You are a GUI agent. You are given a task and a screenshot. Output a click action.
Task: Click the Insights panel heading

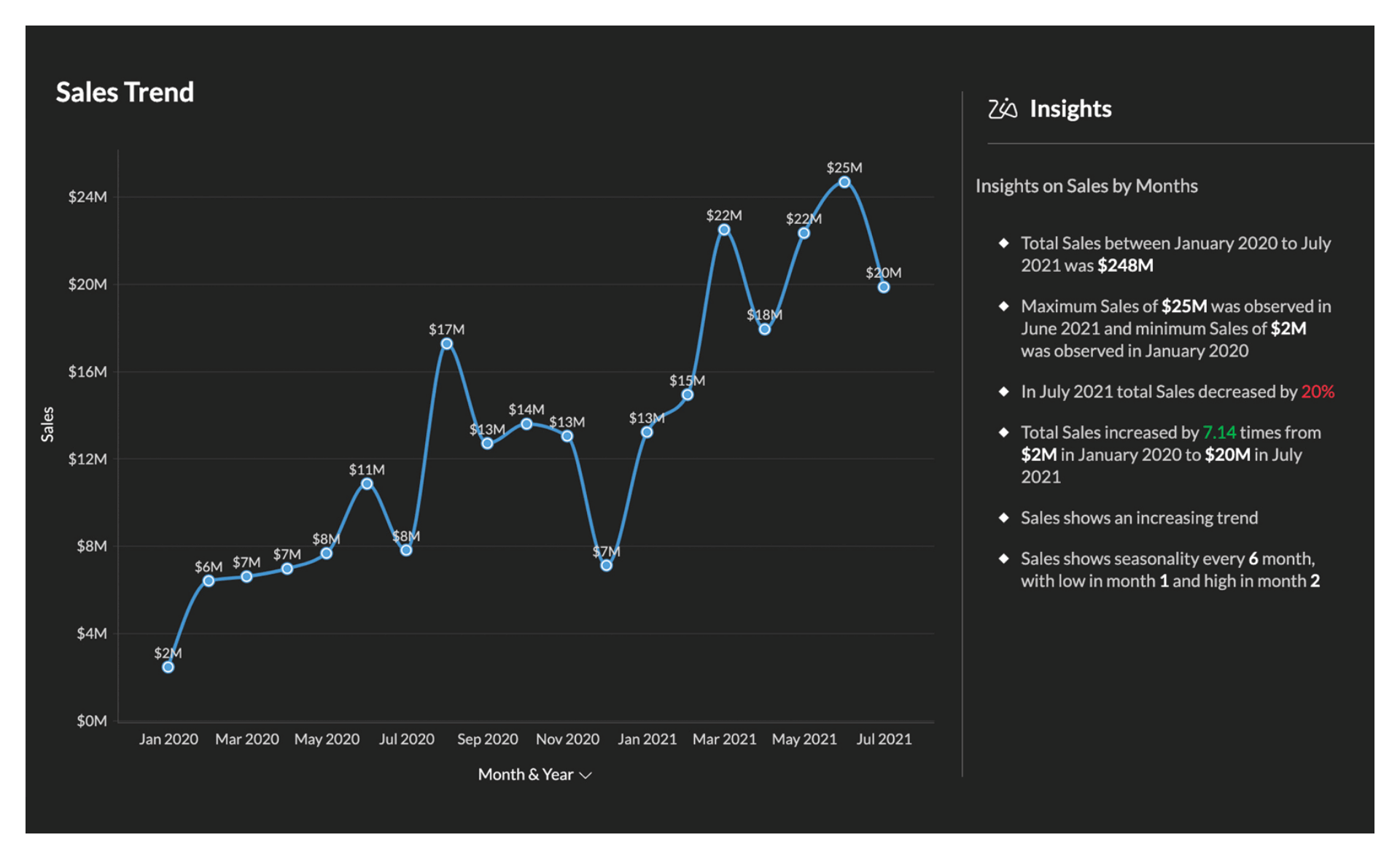(1070, 109)
